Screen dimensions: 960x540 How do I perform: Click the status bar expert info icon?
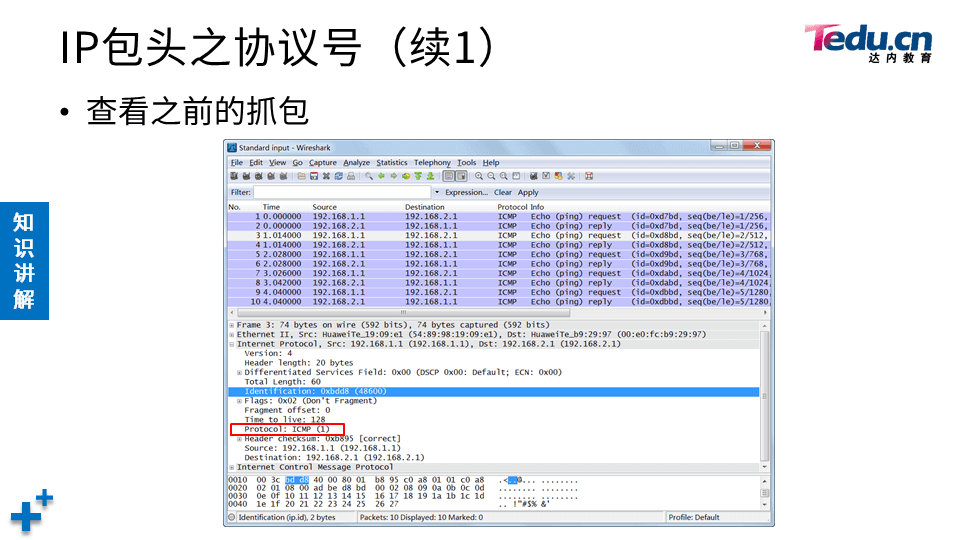[231, 517]
